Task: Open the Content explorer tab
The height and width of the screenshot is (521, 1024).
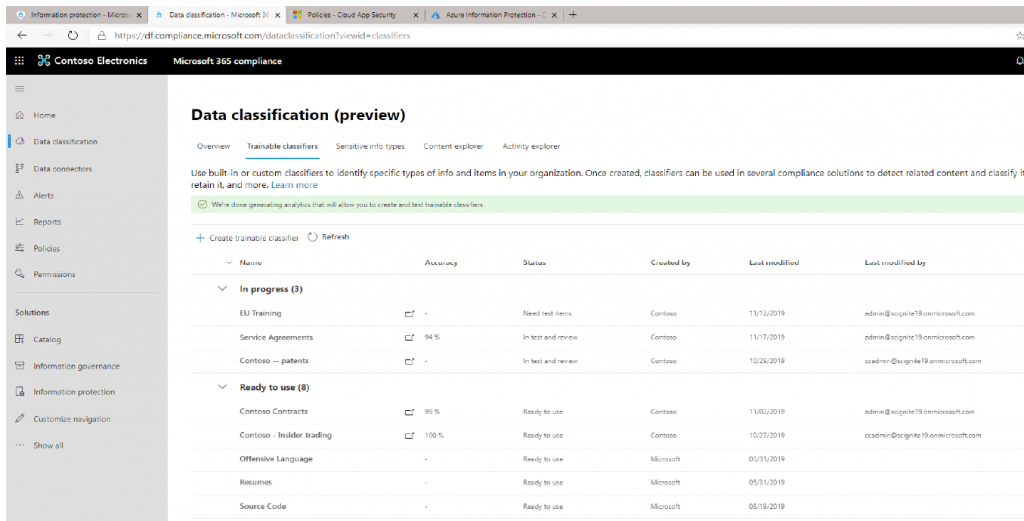Action: 453,146
